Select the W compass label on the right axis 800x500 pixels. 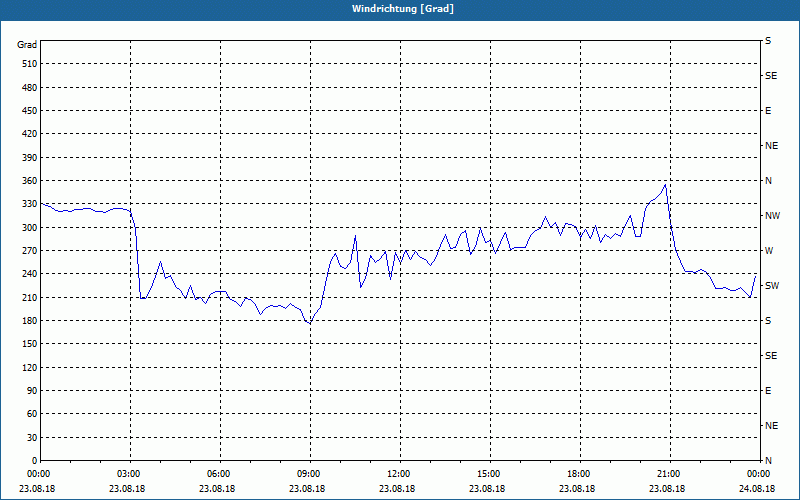(769, 251)
